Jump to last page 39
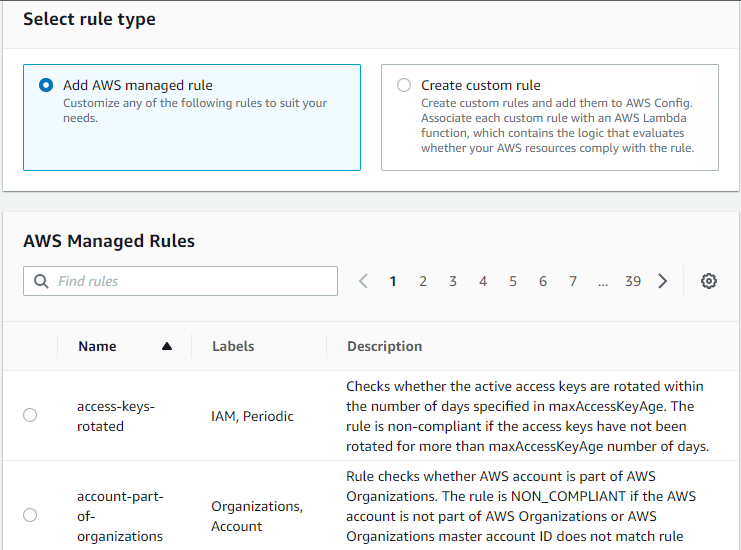This screenshot has height=550, width=741. pos(633,281)
